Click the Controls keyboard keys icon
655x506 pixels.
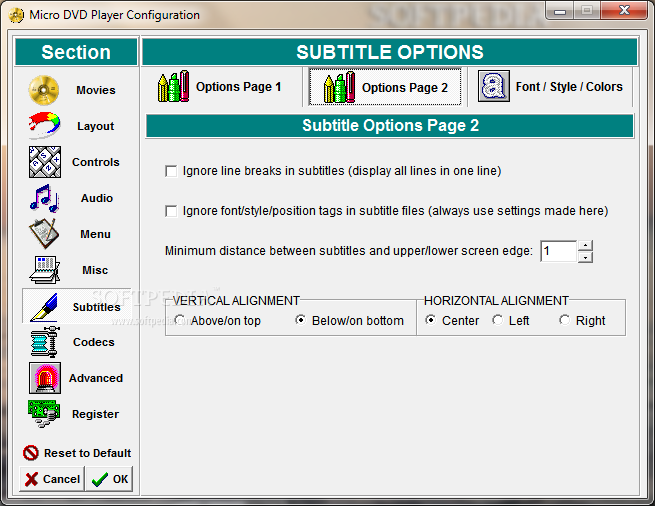point(45,162)
